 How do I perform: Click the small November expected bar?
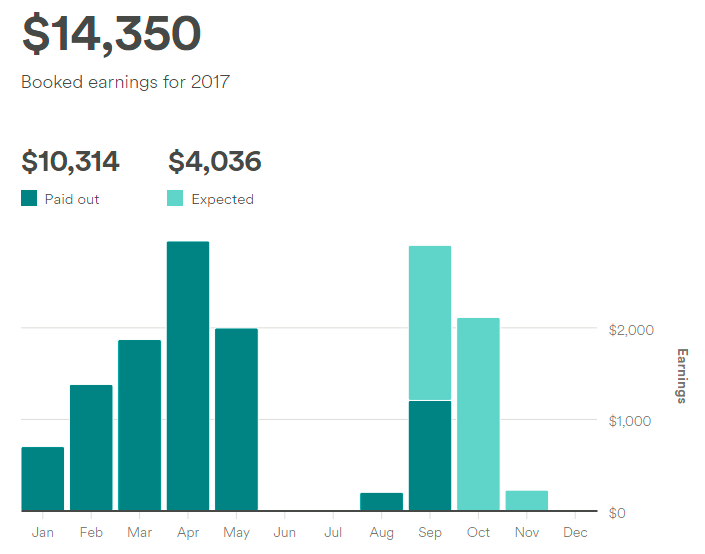pos(527,500)
